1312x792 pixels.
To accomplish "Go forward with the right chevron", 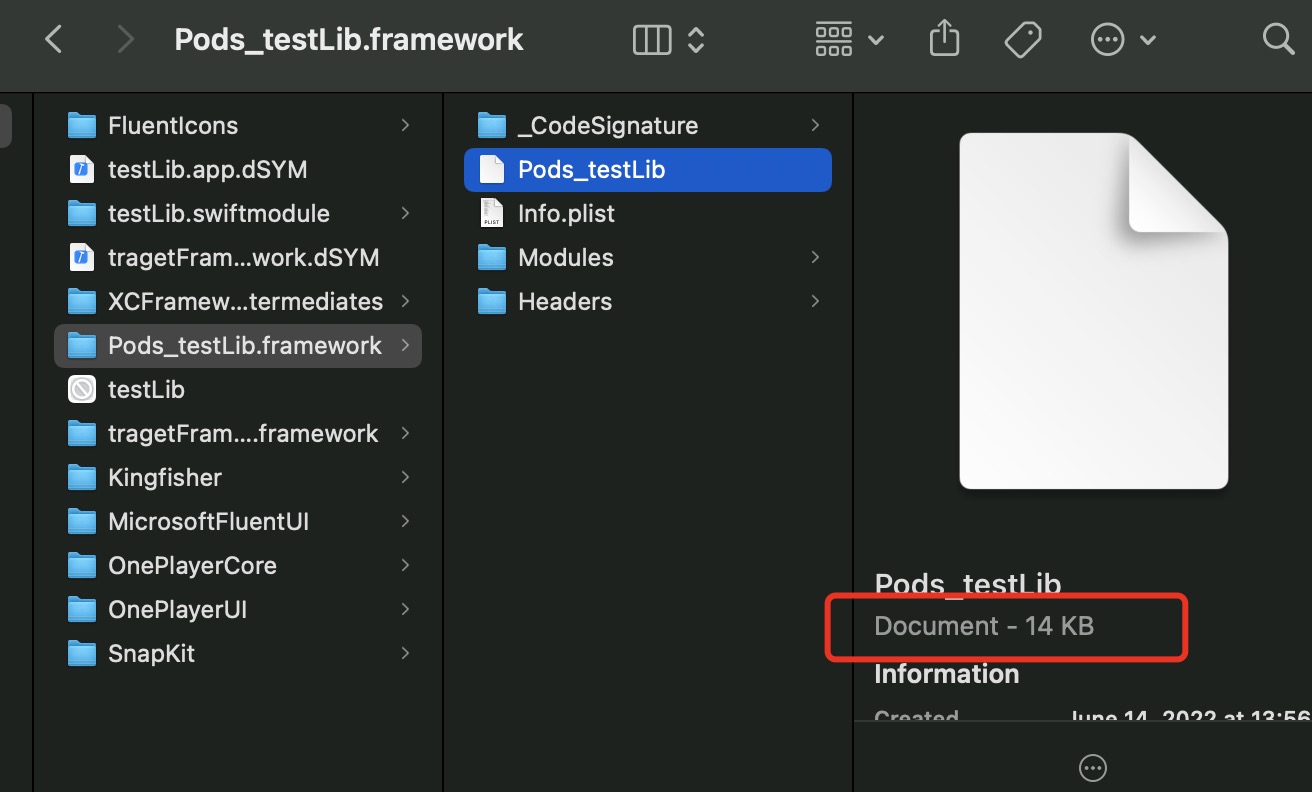I will [125, 40].
